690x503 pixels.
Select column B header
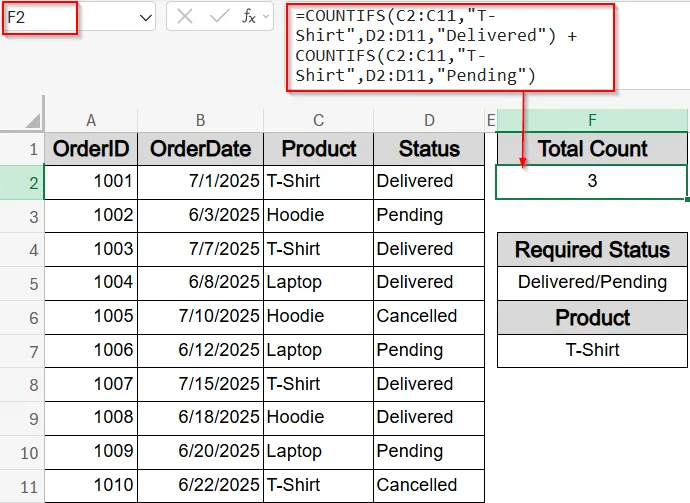[x=201, y=120]
